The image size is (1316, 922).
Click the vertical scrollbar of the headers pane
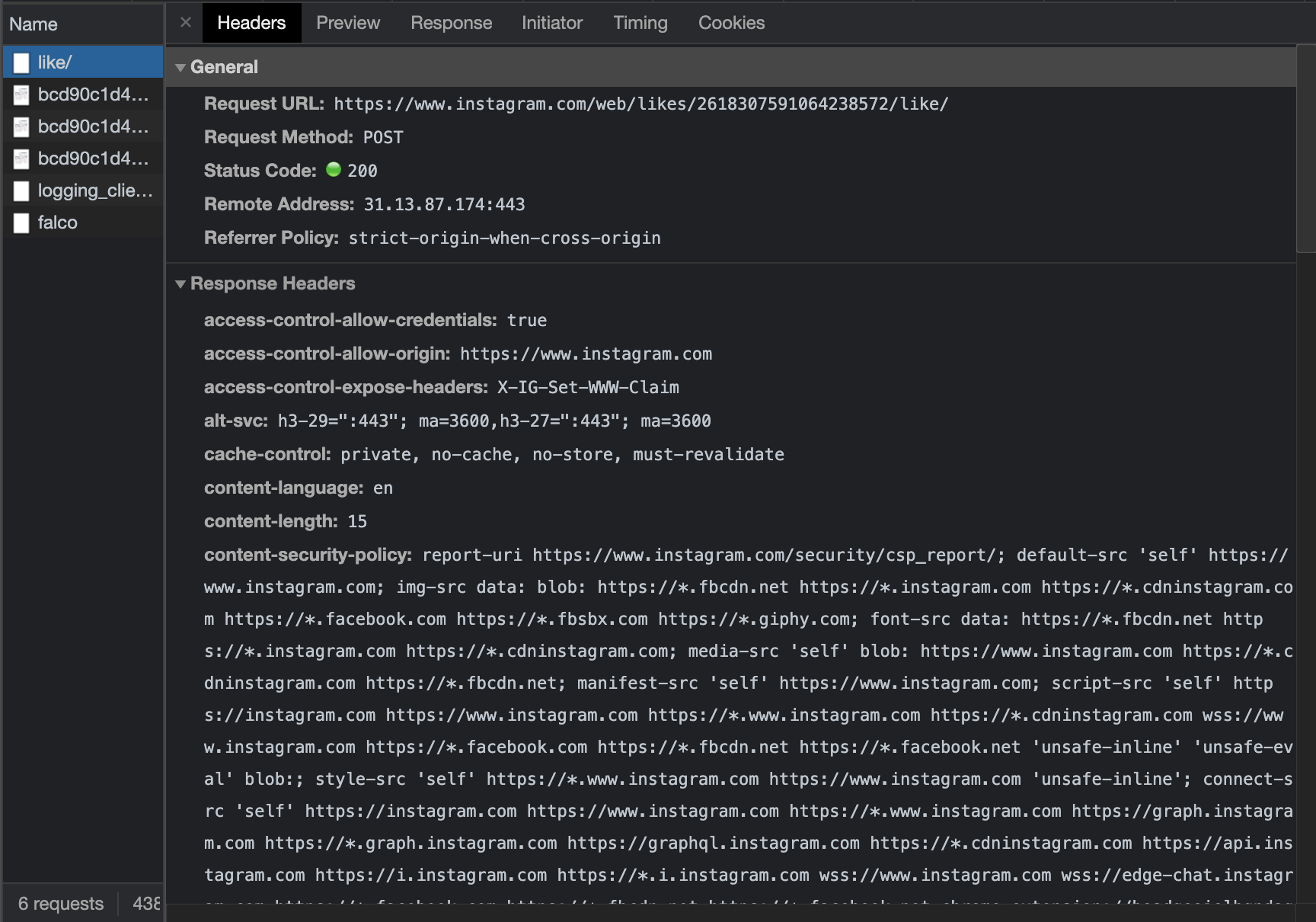coord(1305,149)
